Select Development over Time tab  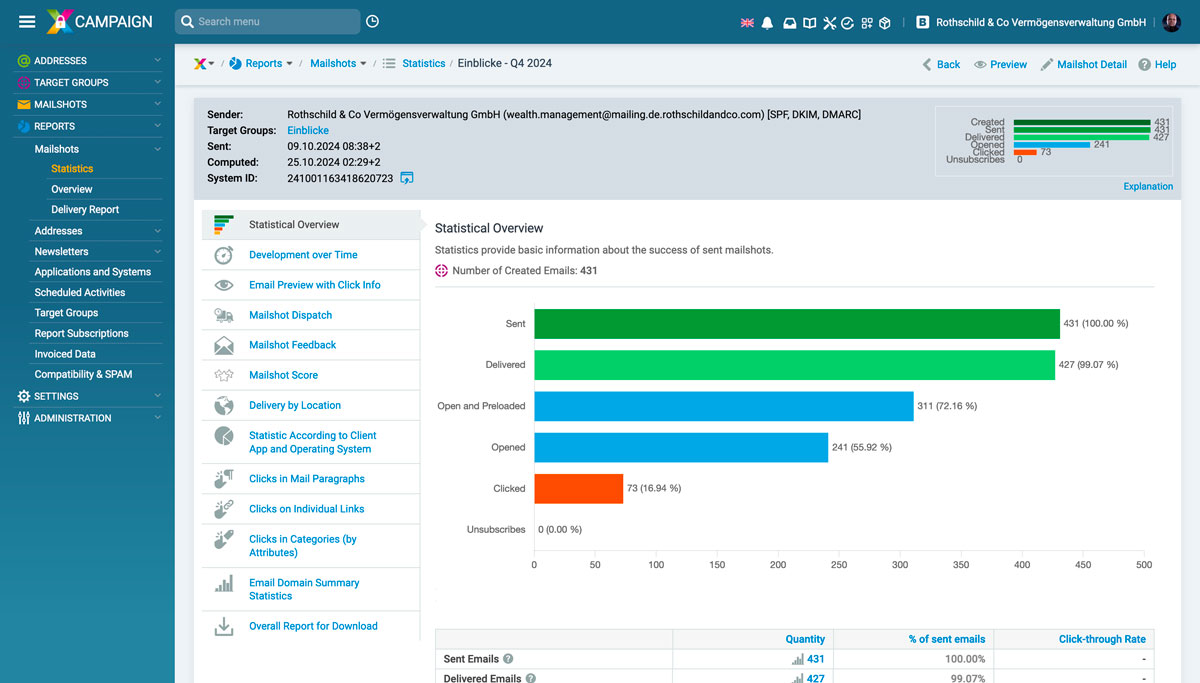pyautogui.click(x=303, y=255)
